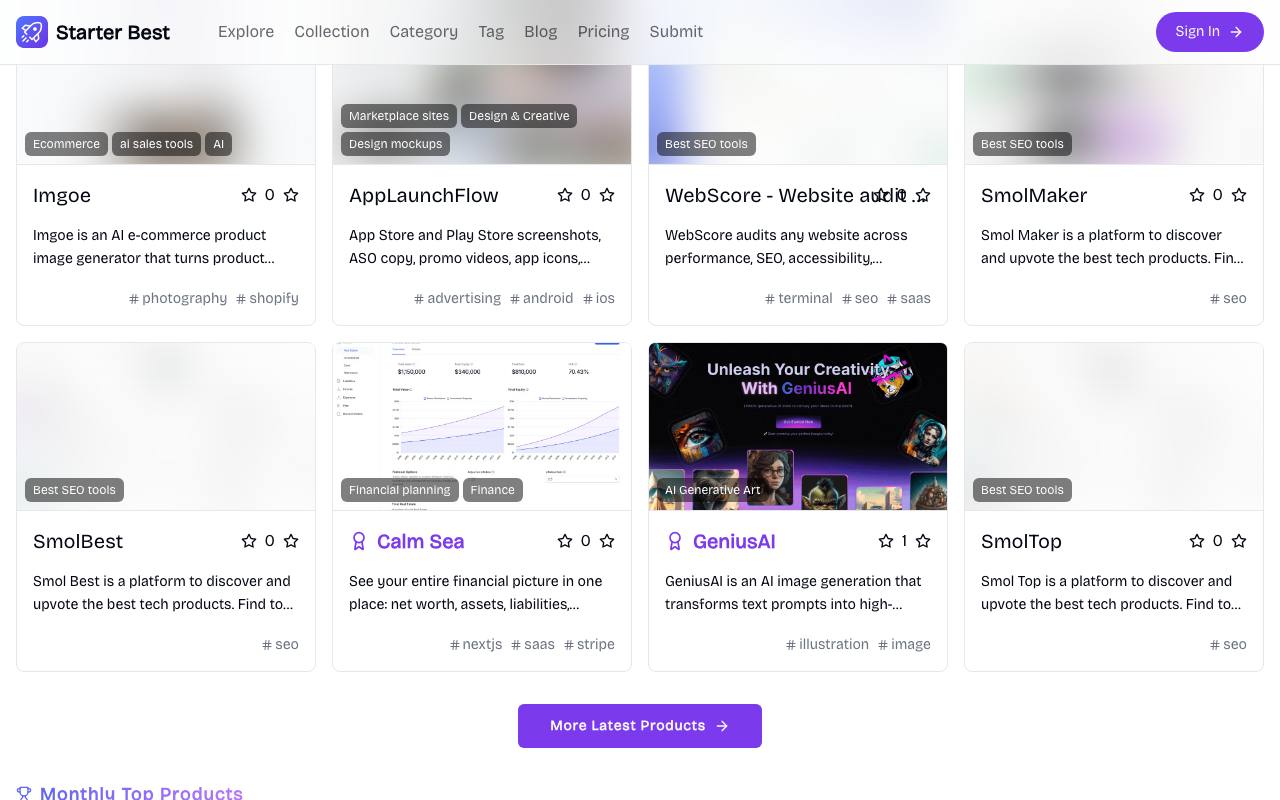This screenshot has width=1280, height=800.
Task: Click the star right of SmolTop's count
Action: click(1239, 541)
